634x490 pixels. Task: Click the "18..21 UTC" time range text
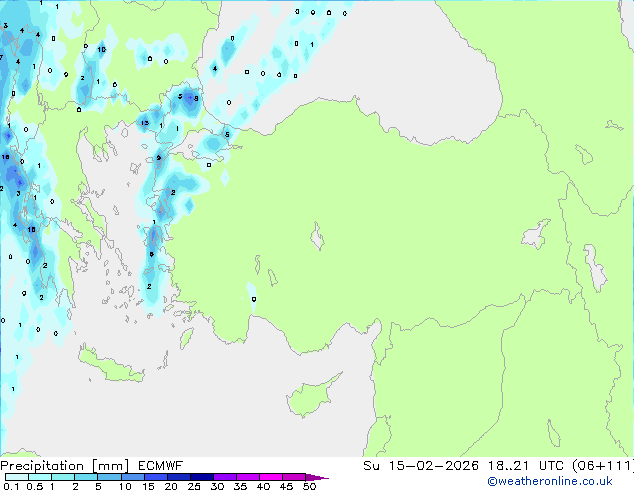[525, 466]
